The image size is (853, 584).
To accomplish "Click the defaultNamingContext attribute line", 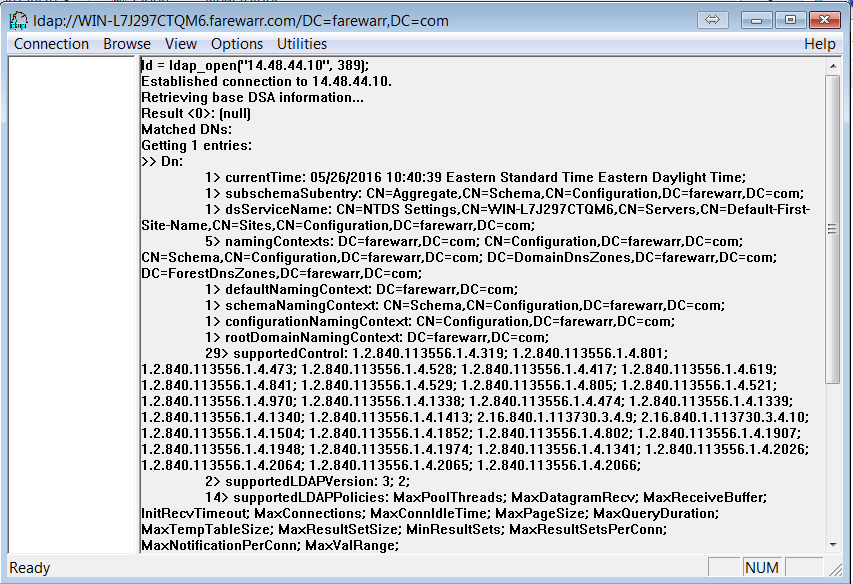I will coord(362,289).
